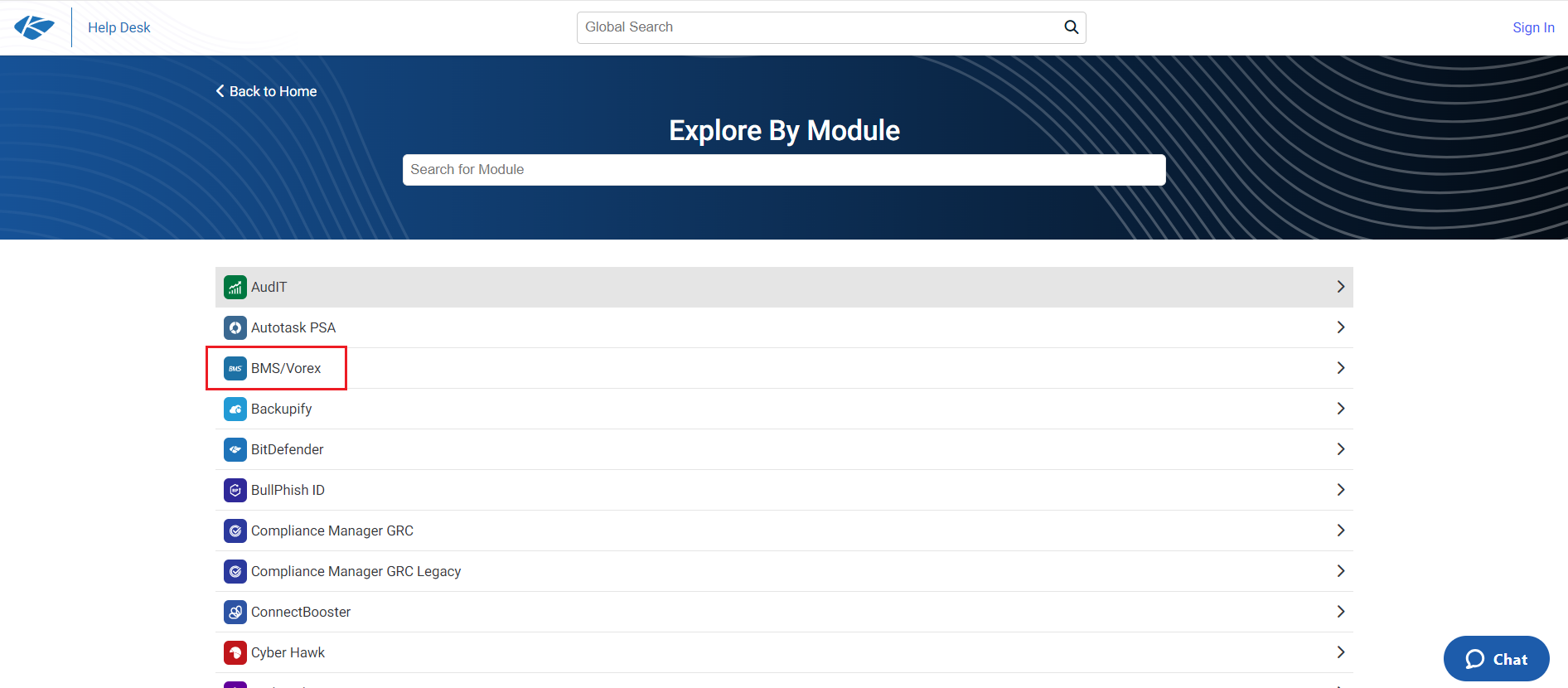Click Sign In link
The width and height of the screenshot is (1568, 688).
point(1532,27)
